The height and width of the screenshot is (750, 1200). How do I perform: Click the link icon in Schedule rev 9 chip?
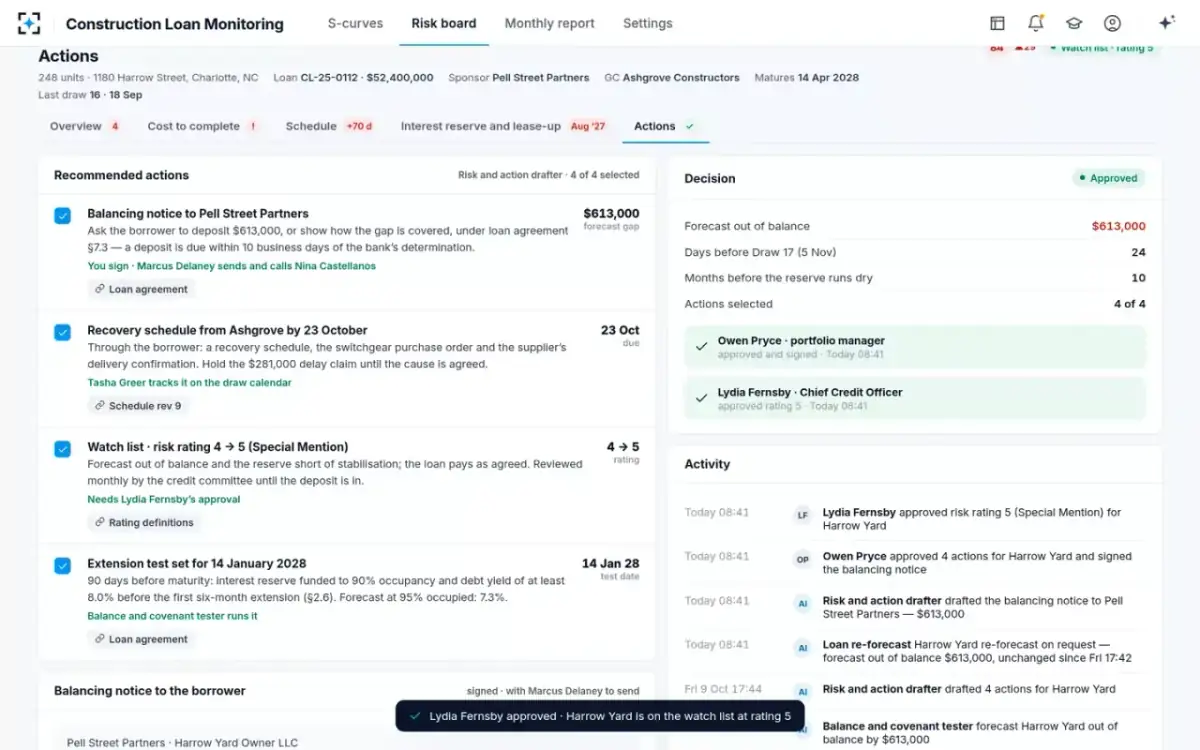click(99, 406)
